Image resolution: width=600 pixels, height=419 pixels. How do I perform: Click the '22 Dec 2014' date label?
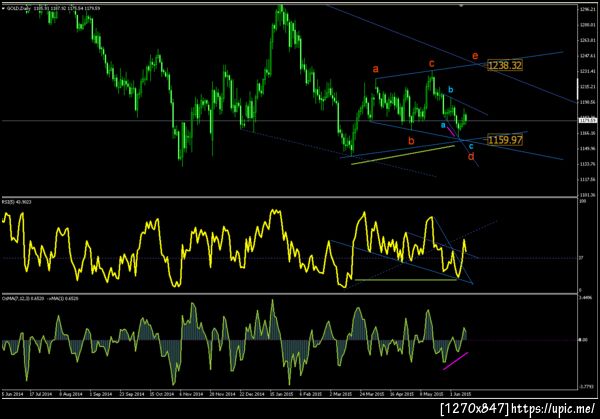tap(252, 394)
